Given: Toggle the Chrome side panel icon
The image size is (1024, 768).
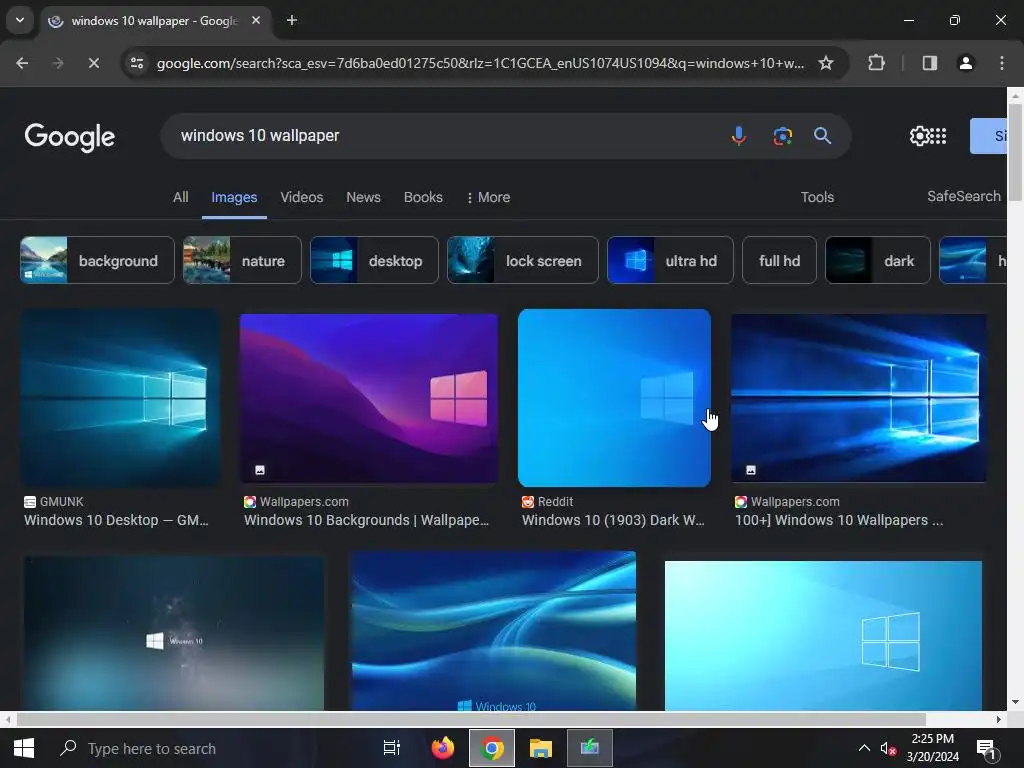Looking at the screenshot, I should pyautogui.click(x=929, y=63).
